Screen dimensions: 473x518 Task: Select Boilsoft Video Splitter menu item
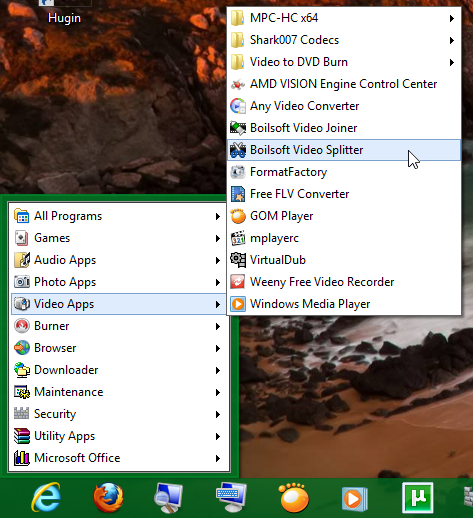point(344,150)
